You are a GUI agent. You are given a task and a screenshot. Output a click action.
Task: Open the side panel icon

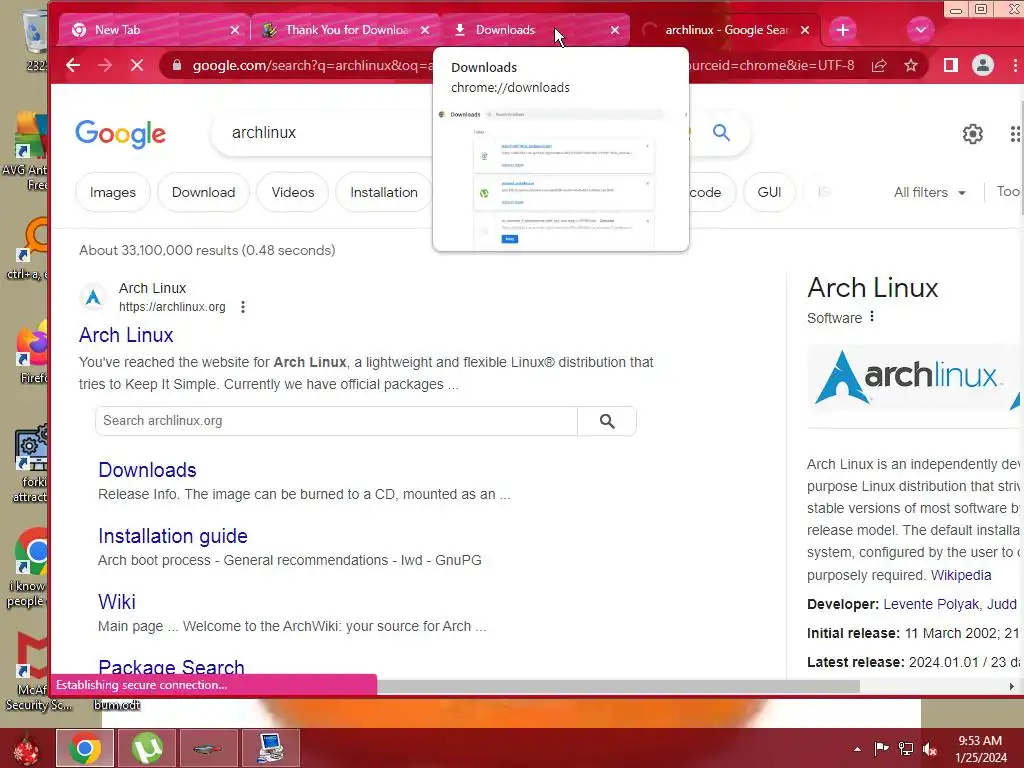pos(950,65)
